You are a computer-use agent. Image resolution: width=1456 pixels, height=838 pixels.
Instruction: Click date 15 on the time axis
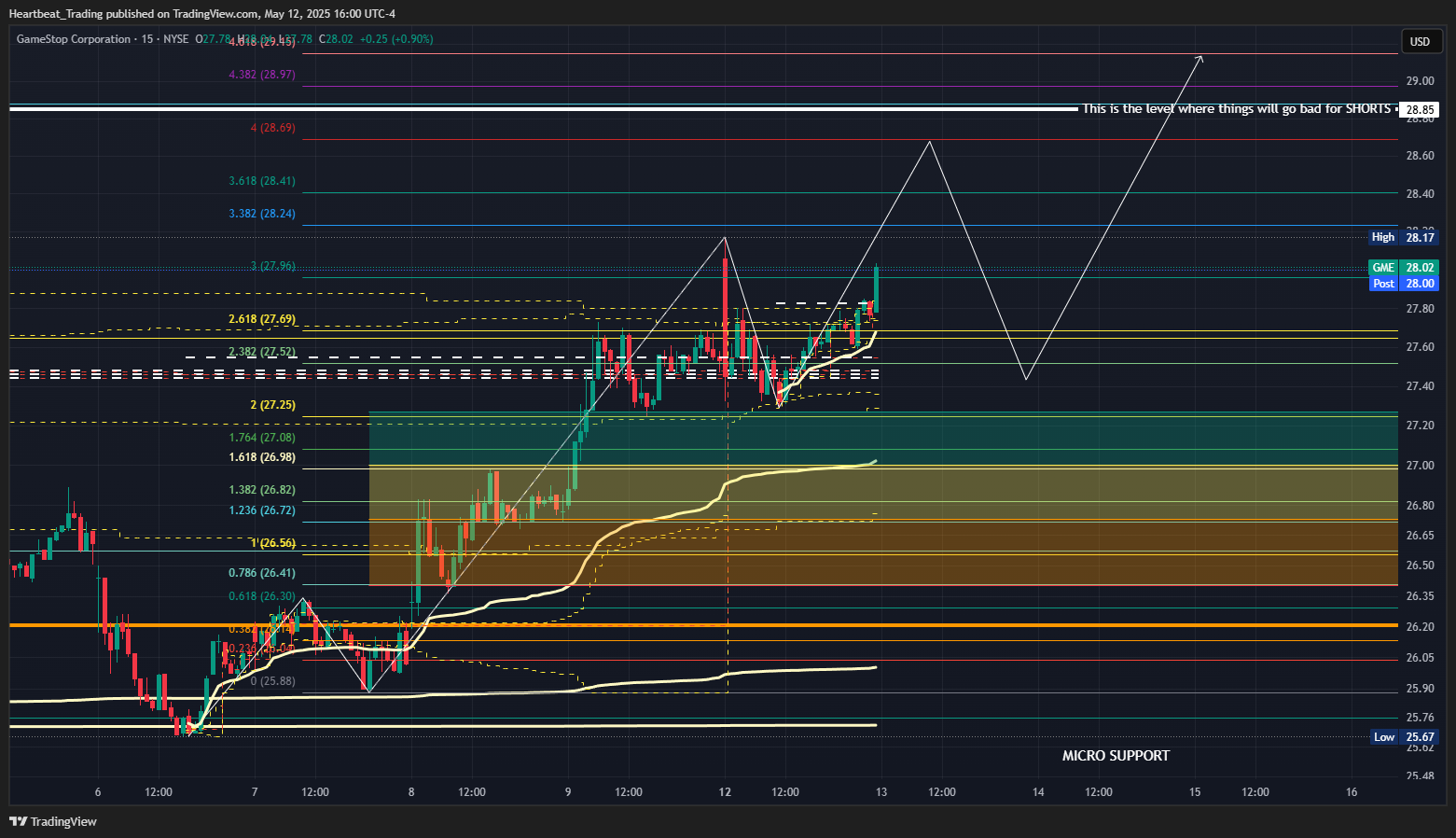[x=1195, y=792]
